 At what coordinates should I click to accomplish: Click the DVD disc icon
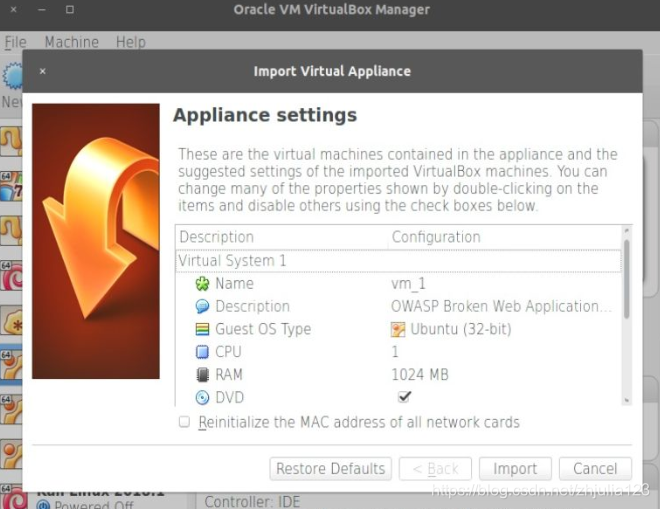click(x=202, y=397)
